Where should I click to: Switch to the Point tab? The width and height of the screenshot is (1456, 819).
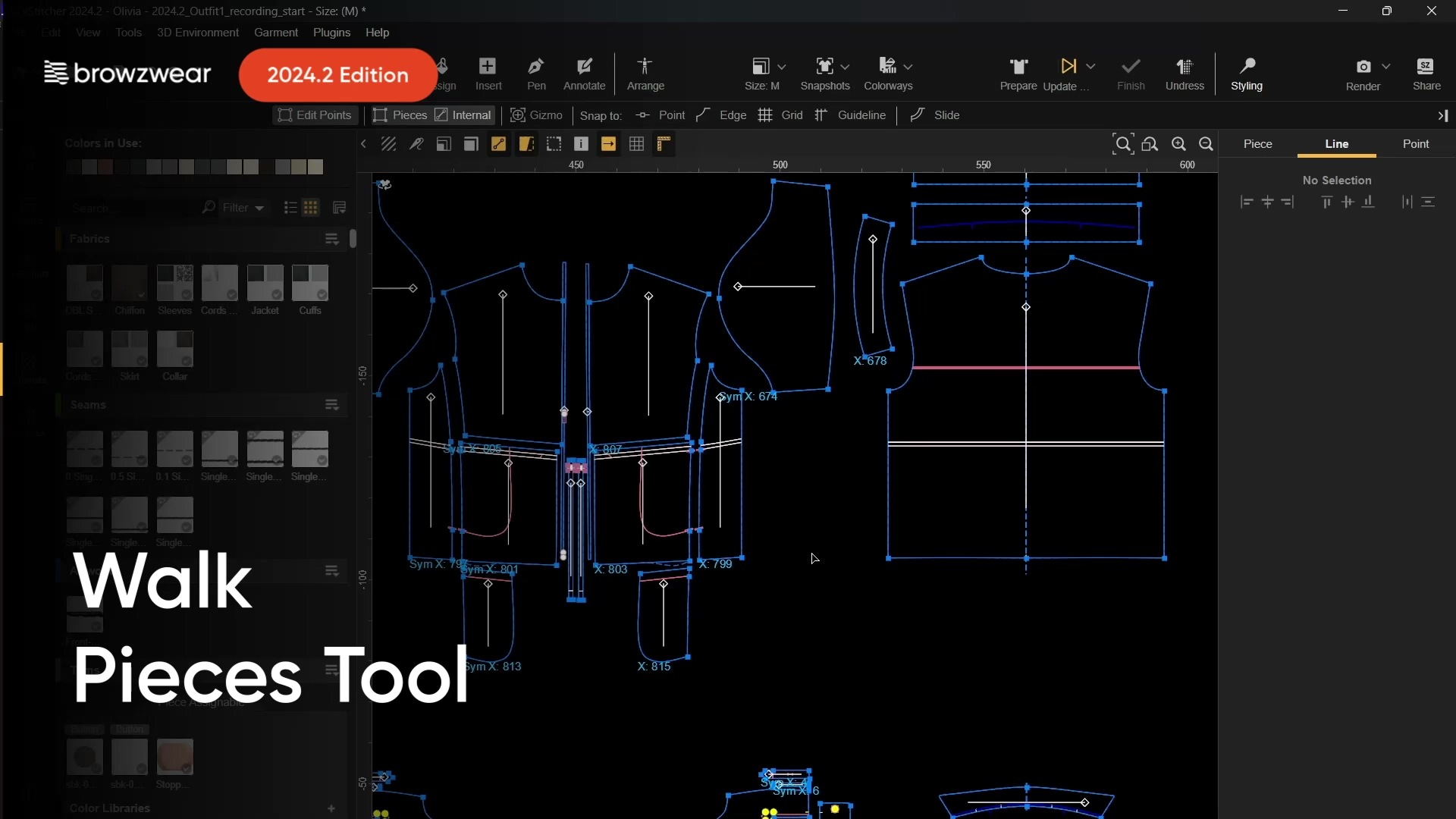click(1415, 144)
